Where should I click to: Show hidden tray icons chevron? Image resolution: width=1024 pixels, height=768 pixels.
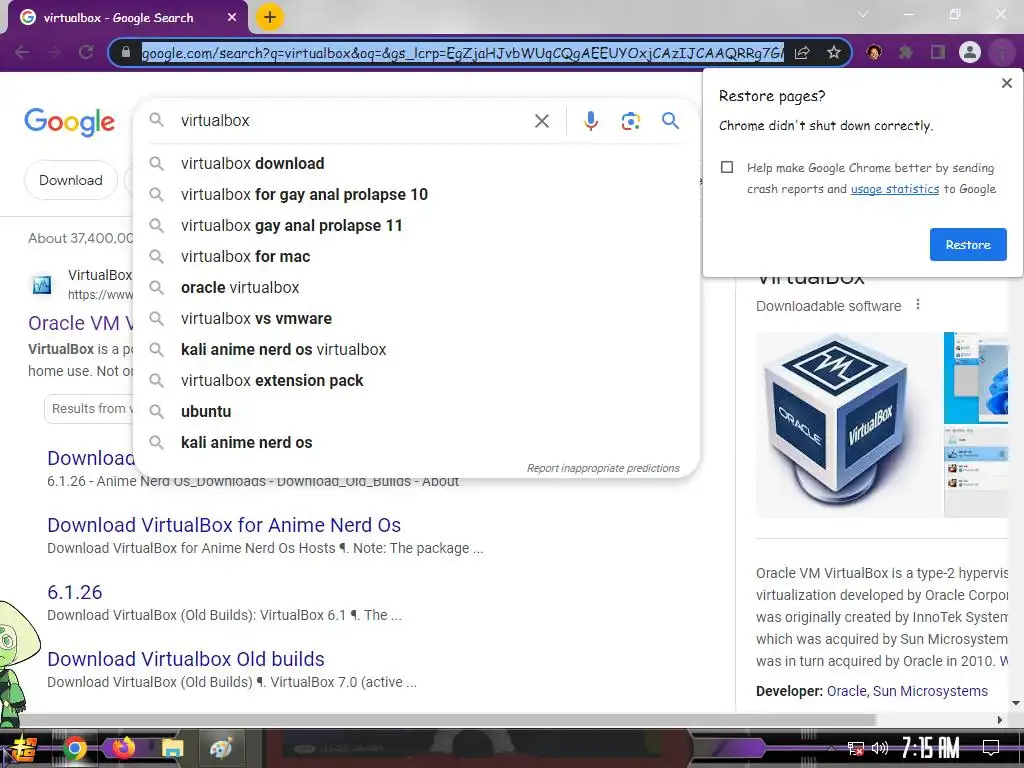click(831, 748)
